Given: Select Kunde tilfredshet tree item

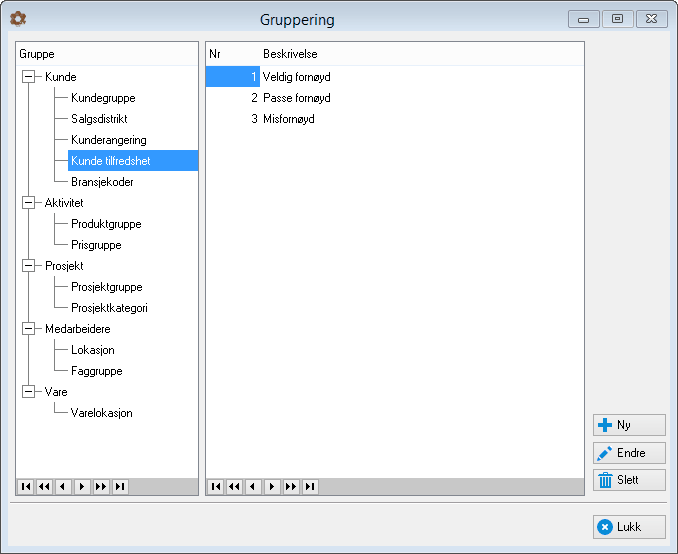Looking at the screenshot, I should (133, 161).
